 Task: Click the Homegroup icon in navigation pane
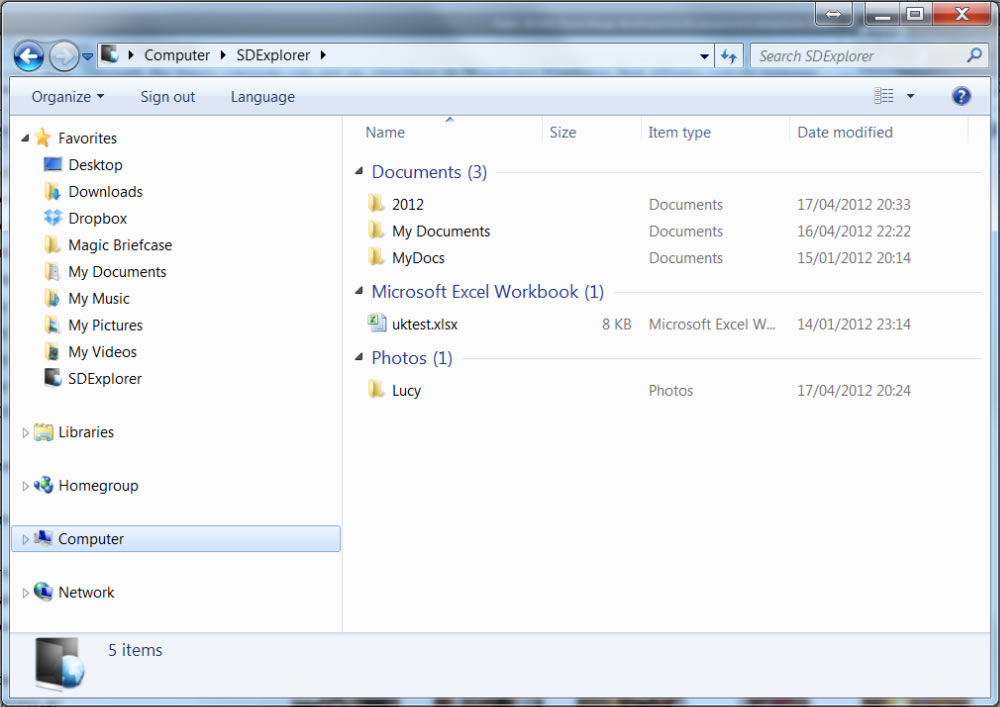(x=43, y=485)
